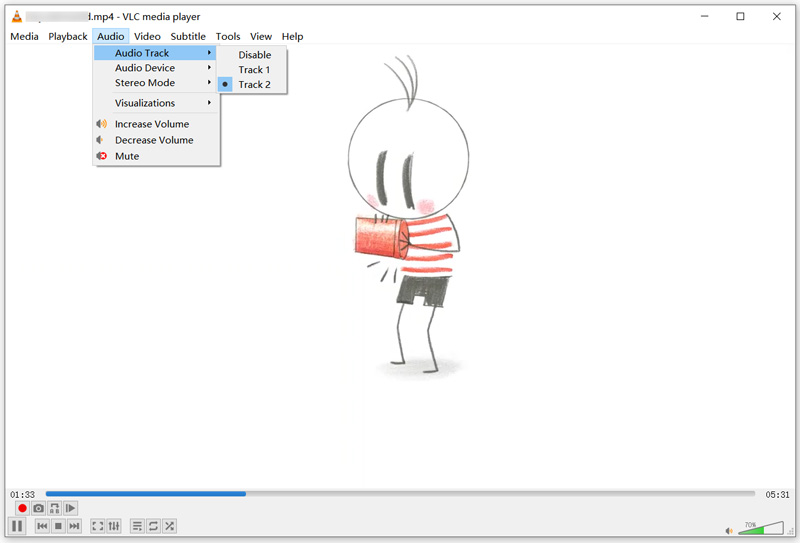The height and width of the screenshot is (543, 800).
Task: Adjust the volume slider at 70%
Action: [760, 528]
